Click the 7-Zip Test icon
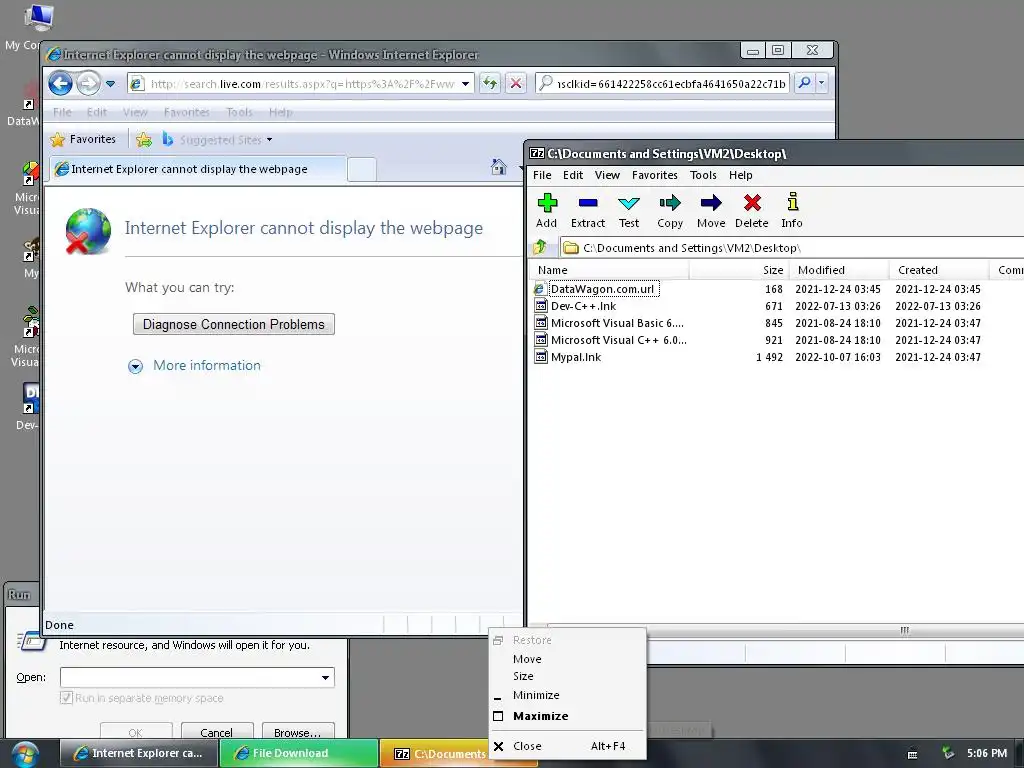This screenshot has width=1024, height=768. (x=628, y=203)
